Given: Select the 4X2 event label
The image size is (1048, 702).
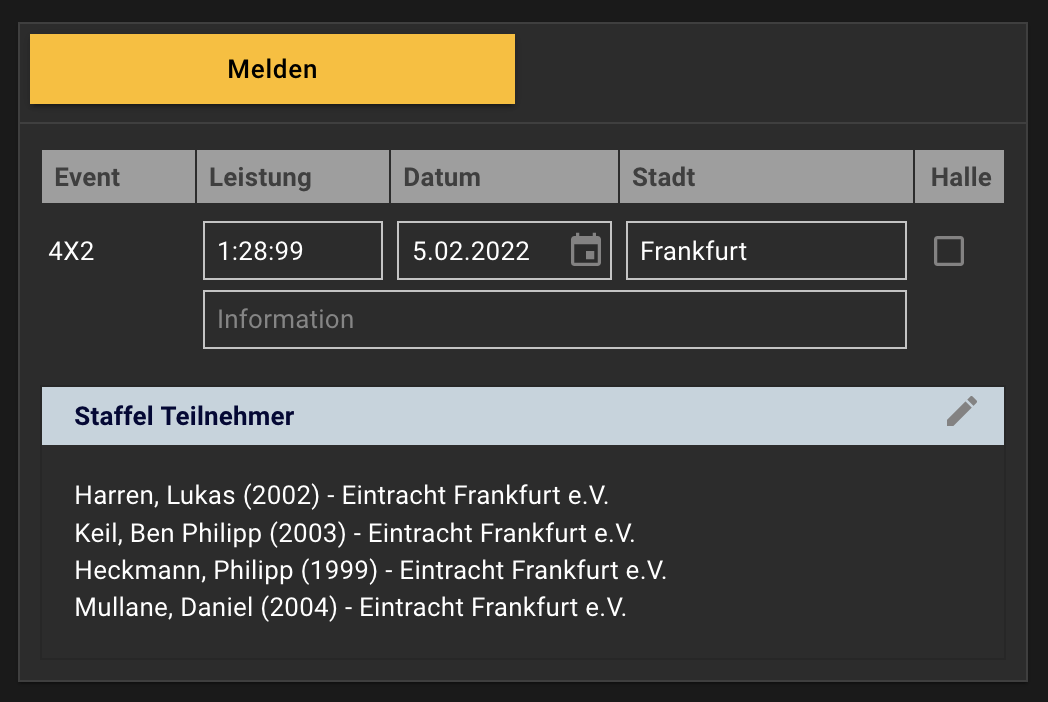Looking at the screenshot, I should pyautogui.click(x=72, y=251).
